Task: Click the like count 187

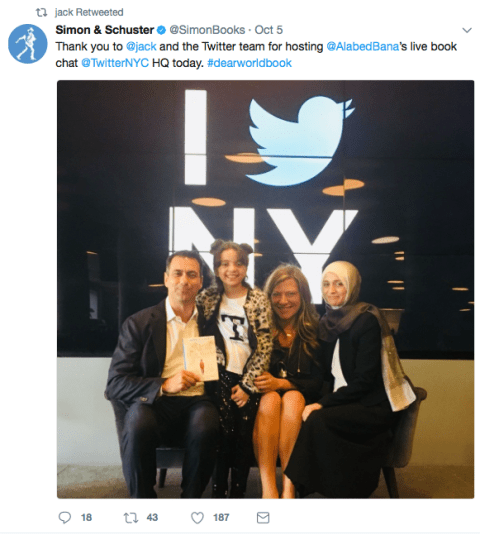Action: click(x=221, y=518)
